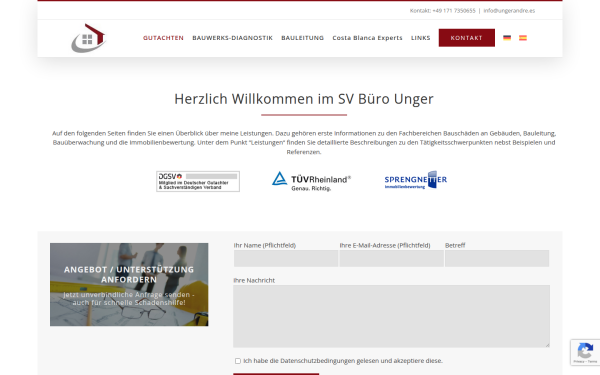Click the Herzlich Willkommen heading text
This screenshot has height=375, width=600.
pyautogui.click(x=304, y=99)
